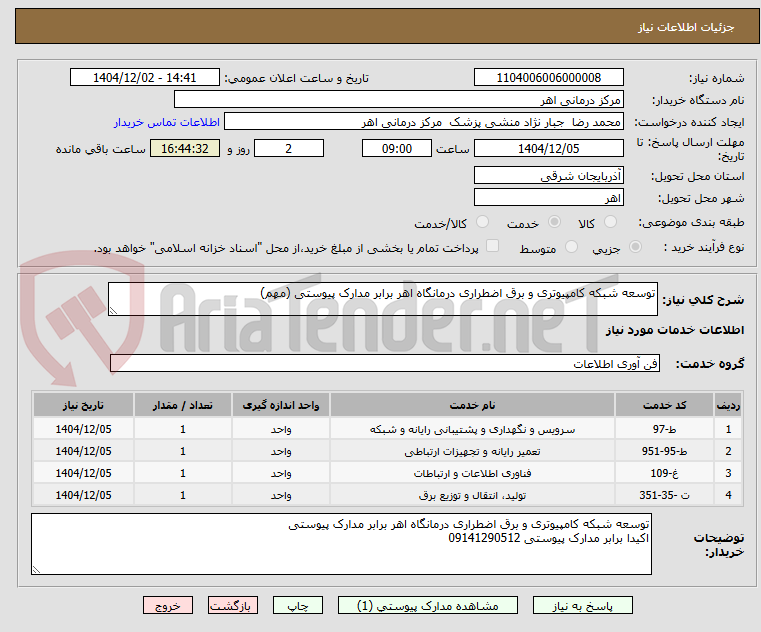Click the date cell in row 1

[83, 429]
